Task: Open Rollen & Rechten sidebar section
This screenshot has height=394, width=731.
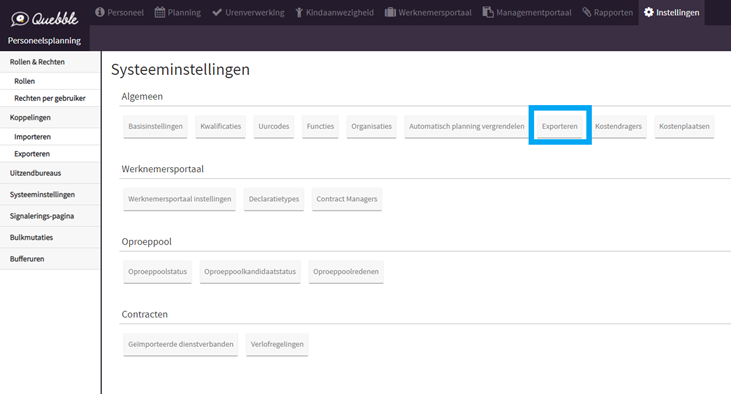Action: pyautogui.click(x=50, y=62)
